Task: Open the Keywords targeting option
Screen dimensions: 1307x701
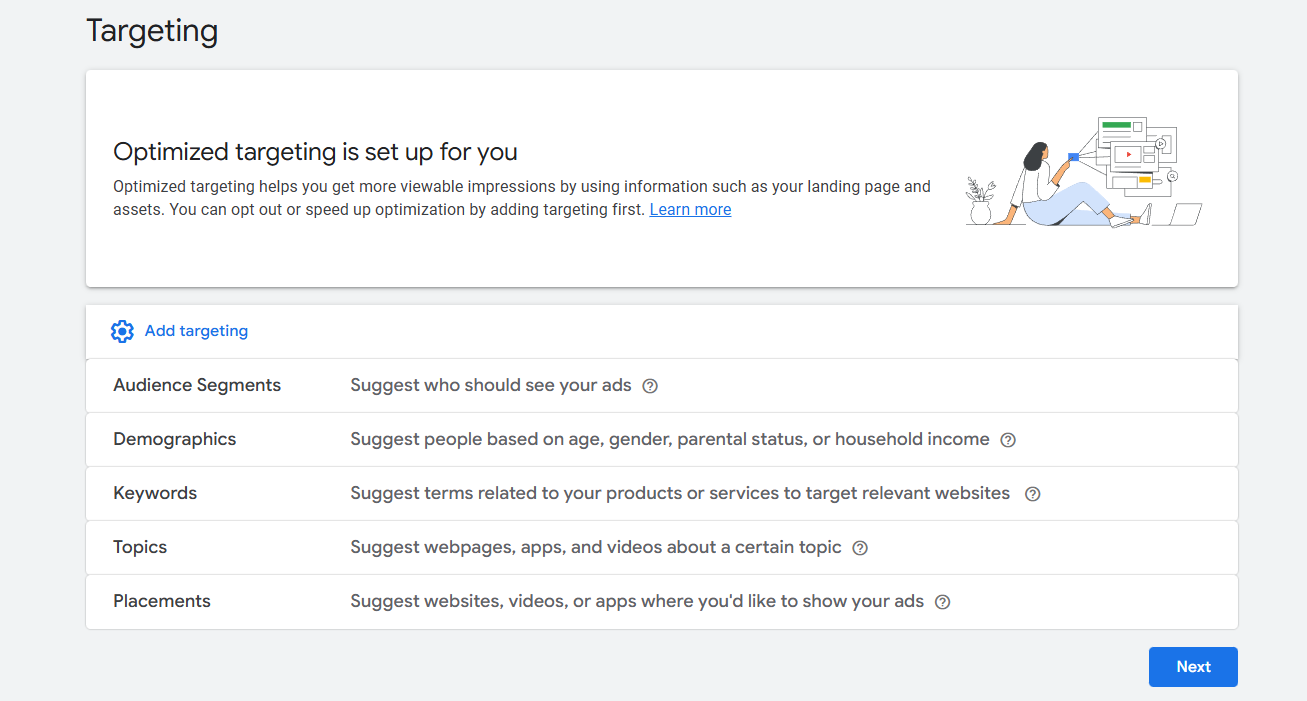Action: click(155, 493)
